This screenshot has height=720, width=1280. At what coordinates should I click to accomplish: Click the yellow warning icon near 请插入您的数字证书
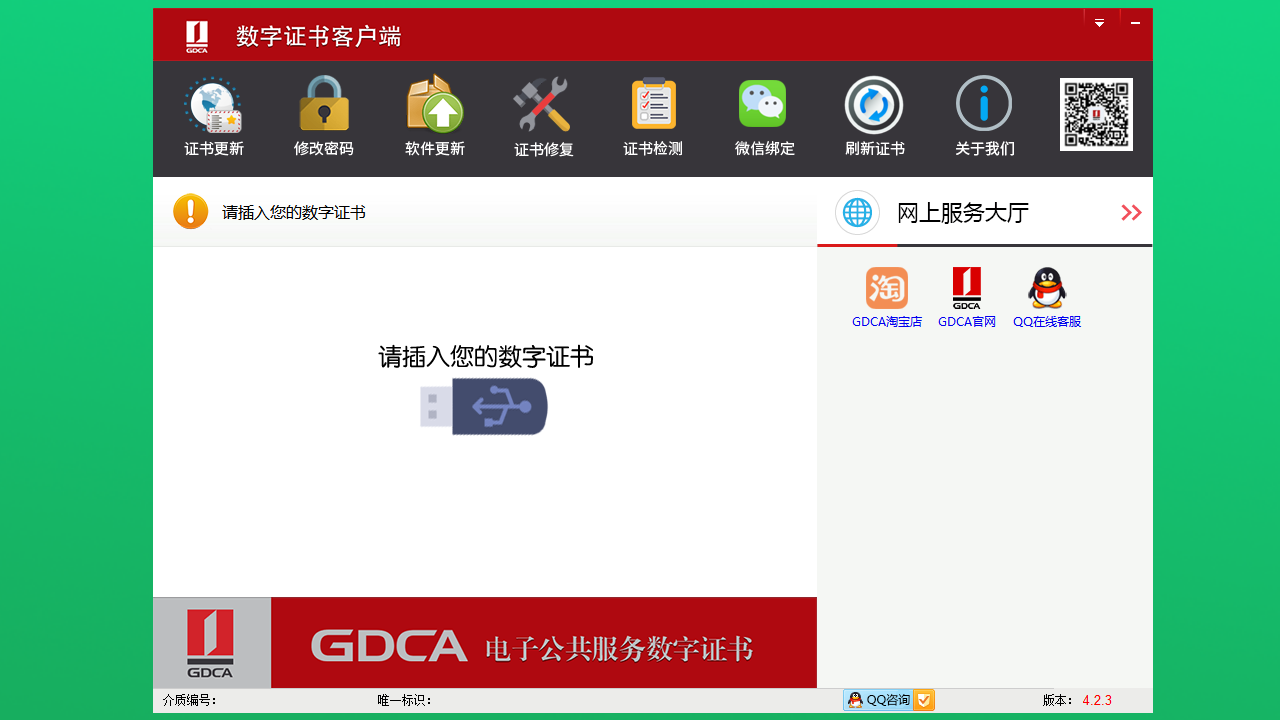[x=190, y=211]
